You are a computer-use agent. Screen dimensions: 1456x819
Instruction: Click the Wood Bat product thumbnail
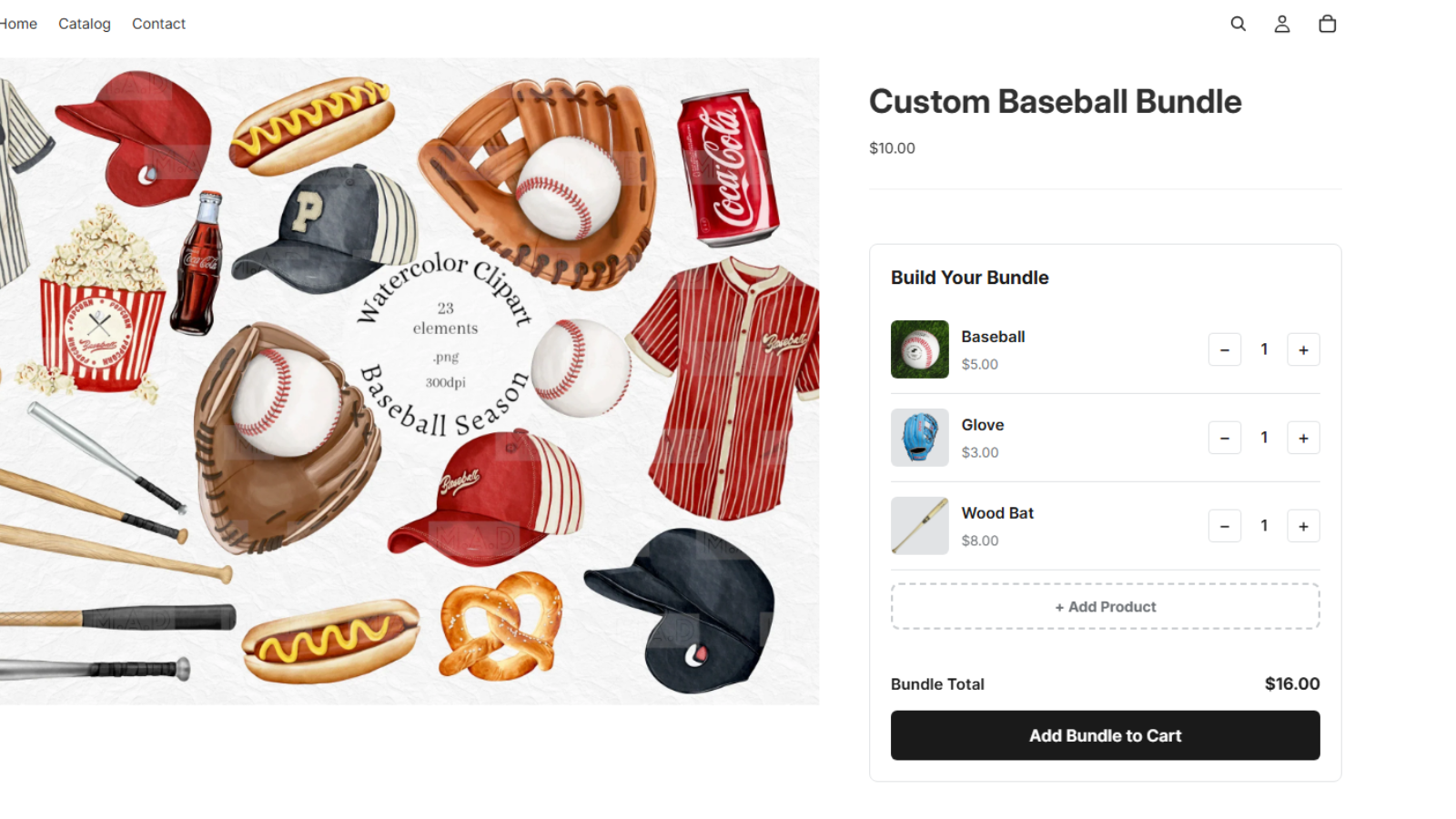click(x=919, y=526)
